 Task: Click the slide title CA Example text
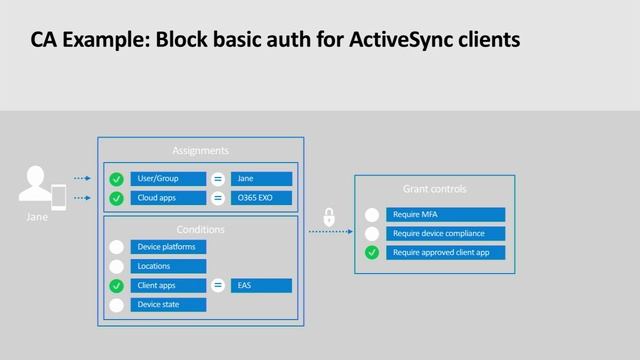tap(275, 40)
